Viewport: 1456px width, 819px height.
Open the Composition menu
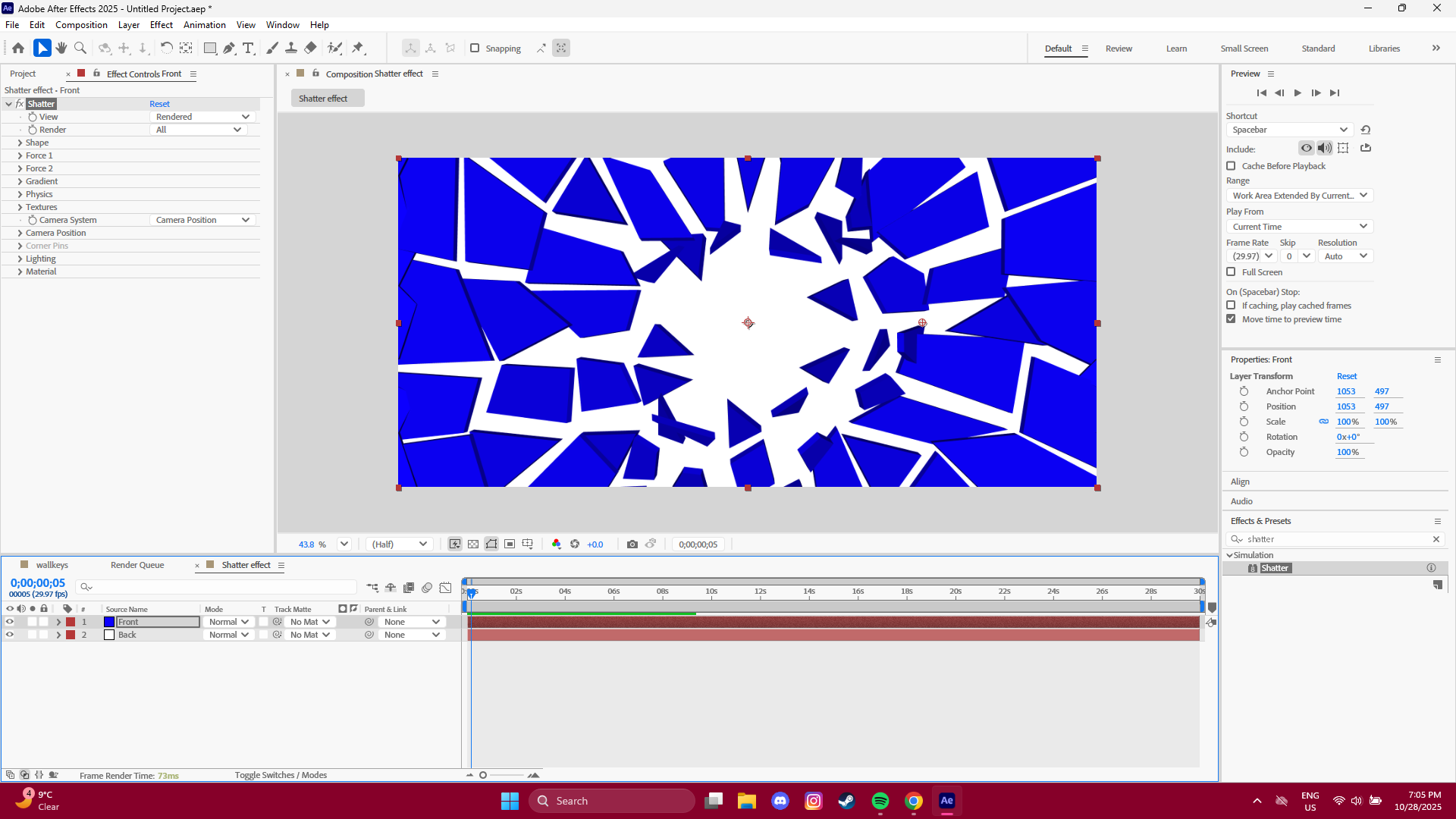click(80, 24)
